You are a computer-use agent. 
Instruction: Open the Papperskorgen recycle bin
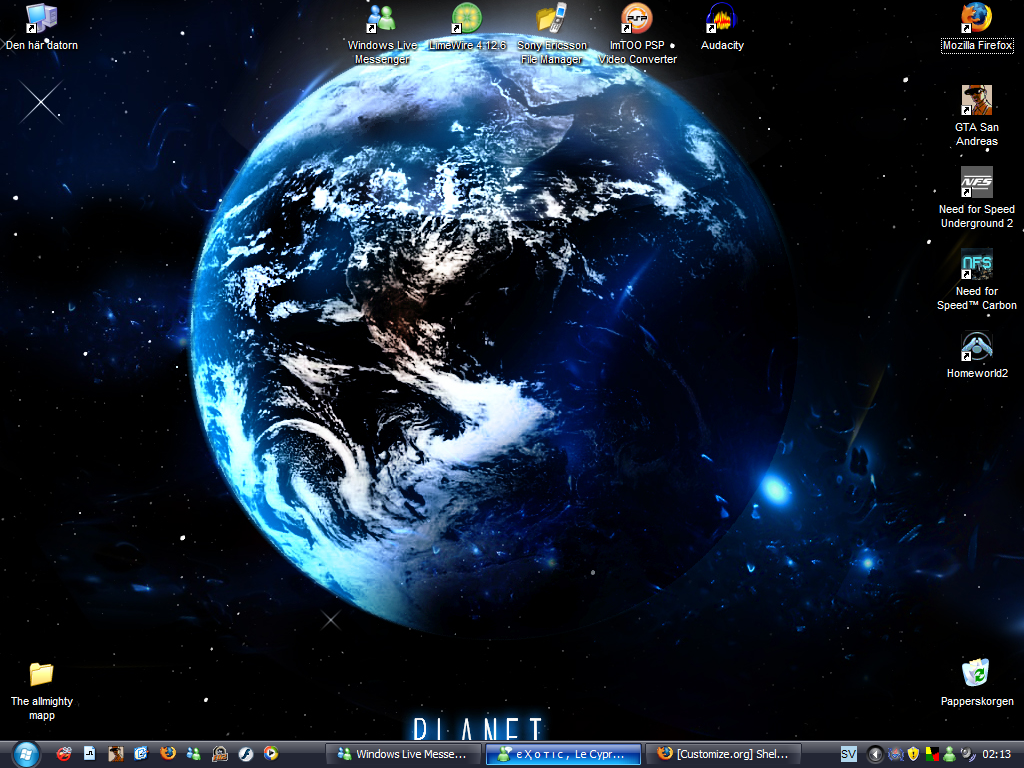tap(976, 673)
